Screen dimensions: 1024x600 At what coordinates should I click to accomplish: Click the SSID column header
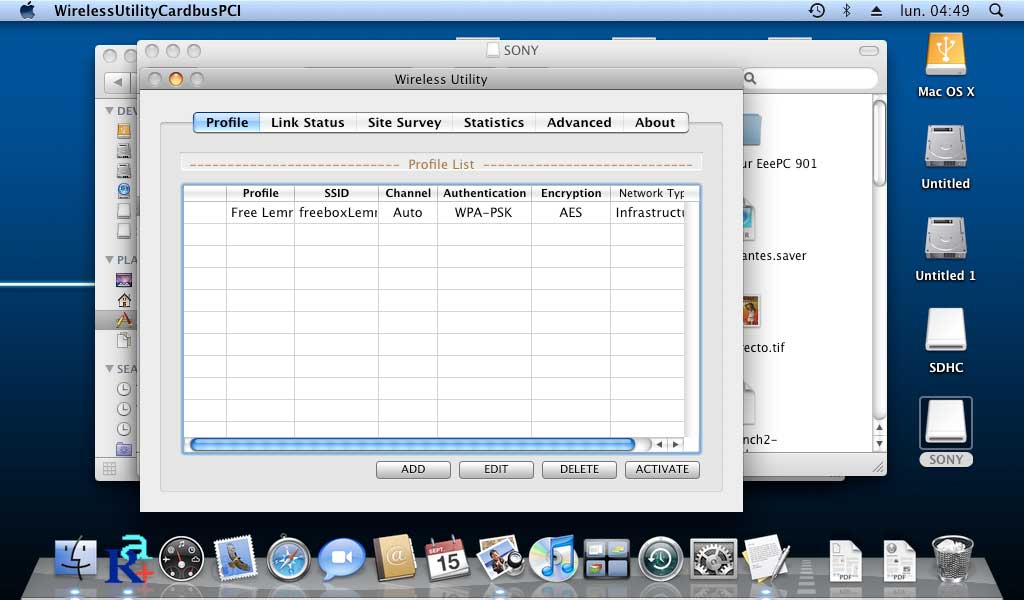click(336, 193)
